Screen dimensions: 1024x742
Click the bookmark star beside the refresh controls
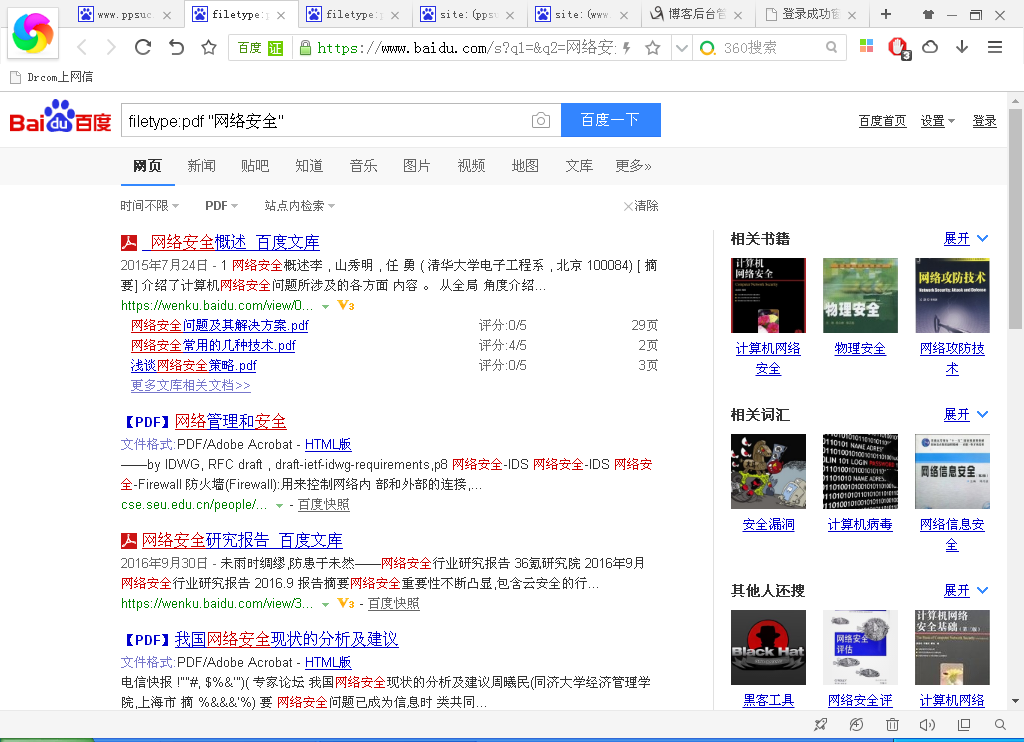[208, 47]
